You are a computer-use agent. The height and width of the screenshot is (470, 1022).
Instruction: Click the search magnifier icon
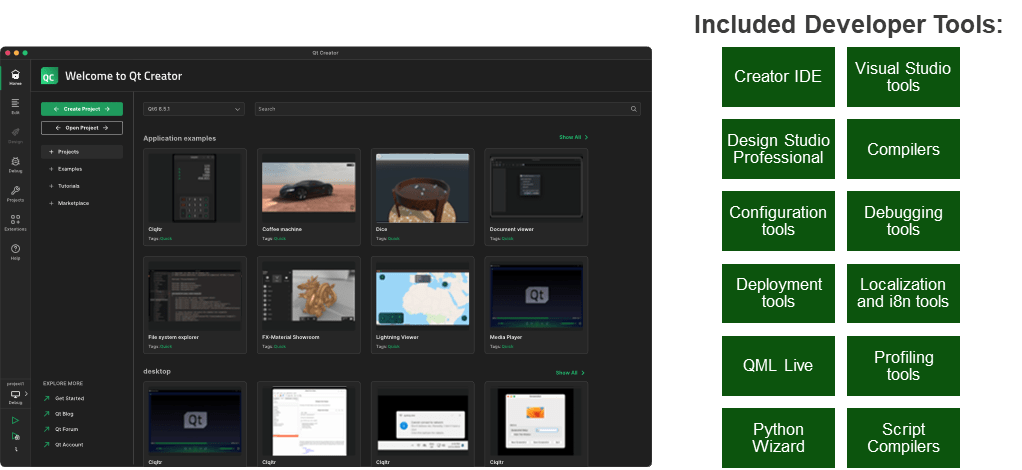(x=633, y=109)
